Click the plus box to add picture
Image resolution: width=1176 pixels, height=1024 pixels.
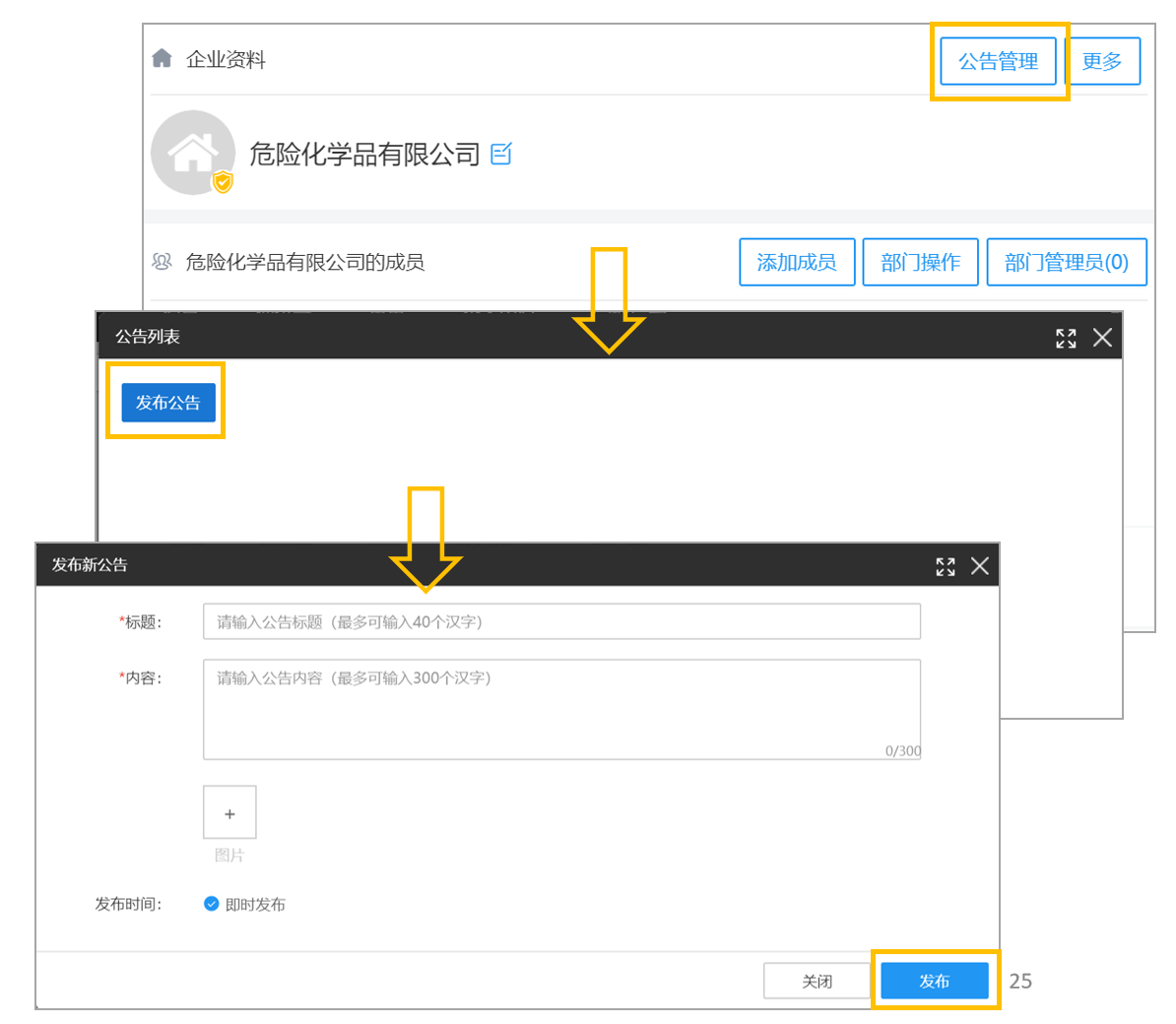point(229,812)
